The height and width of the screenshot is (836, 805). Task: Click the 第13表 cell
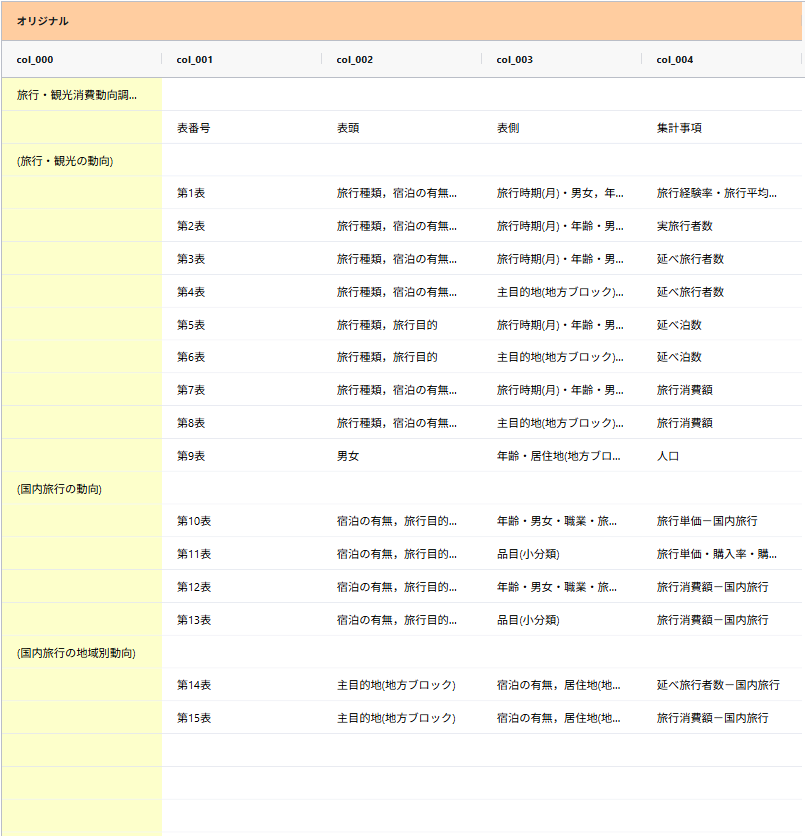[x=194, y=620]
